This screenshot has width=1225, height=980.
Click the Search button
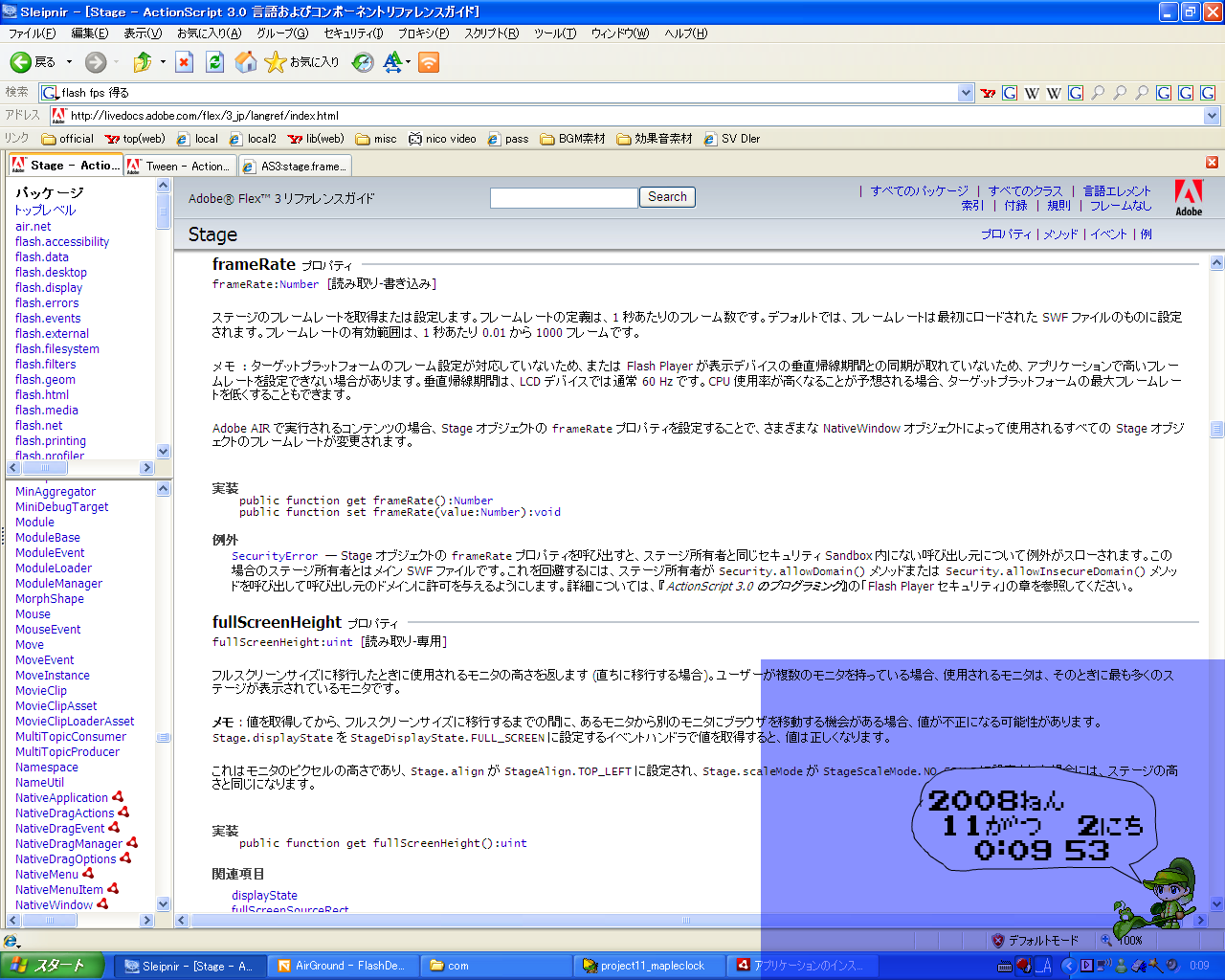click(667, 197)
